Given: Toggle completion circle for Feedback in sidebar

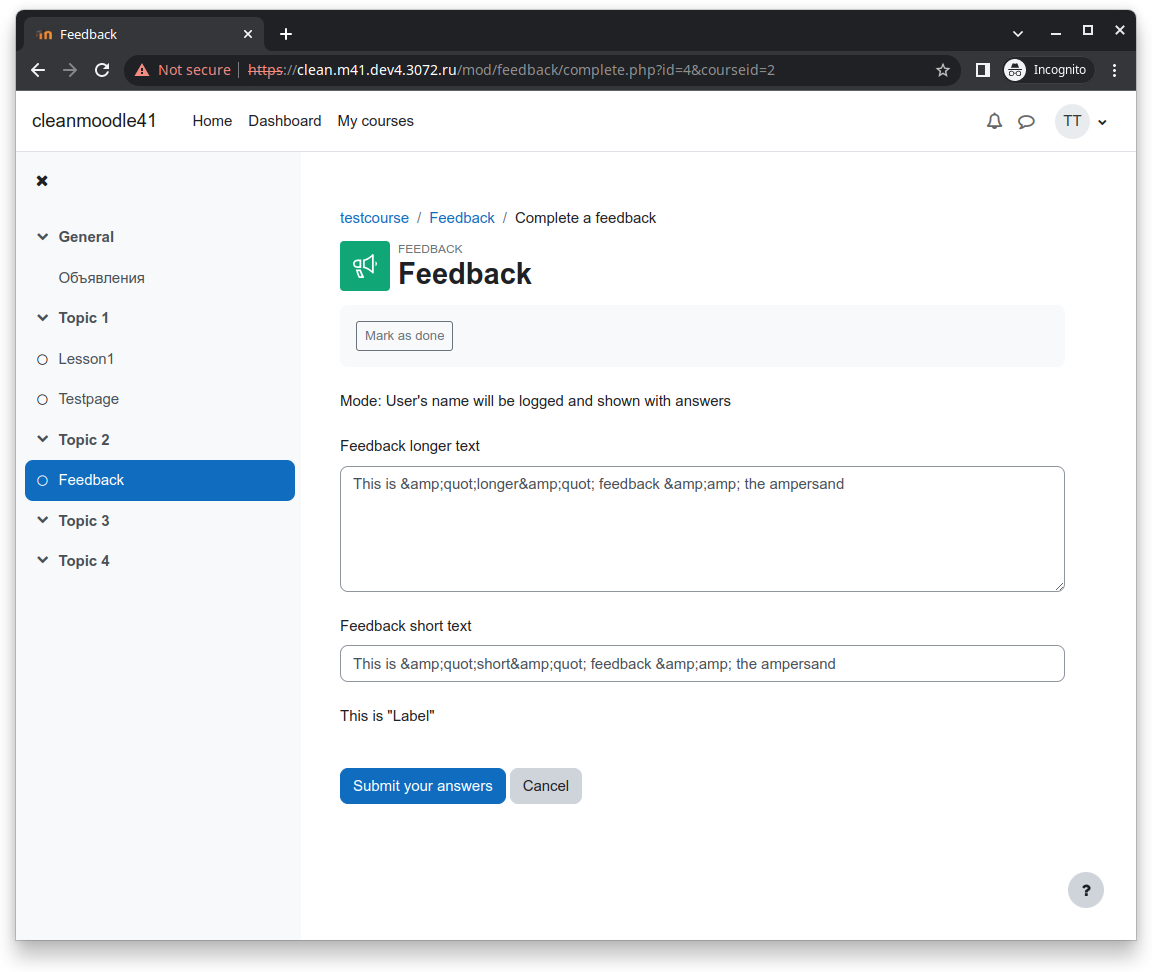Looking at the screenshot, I should (43, 480).
